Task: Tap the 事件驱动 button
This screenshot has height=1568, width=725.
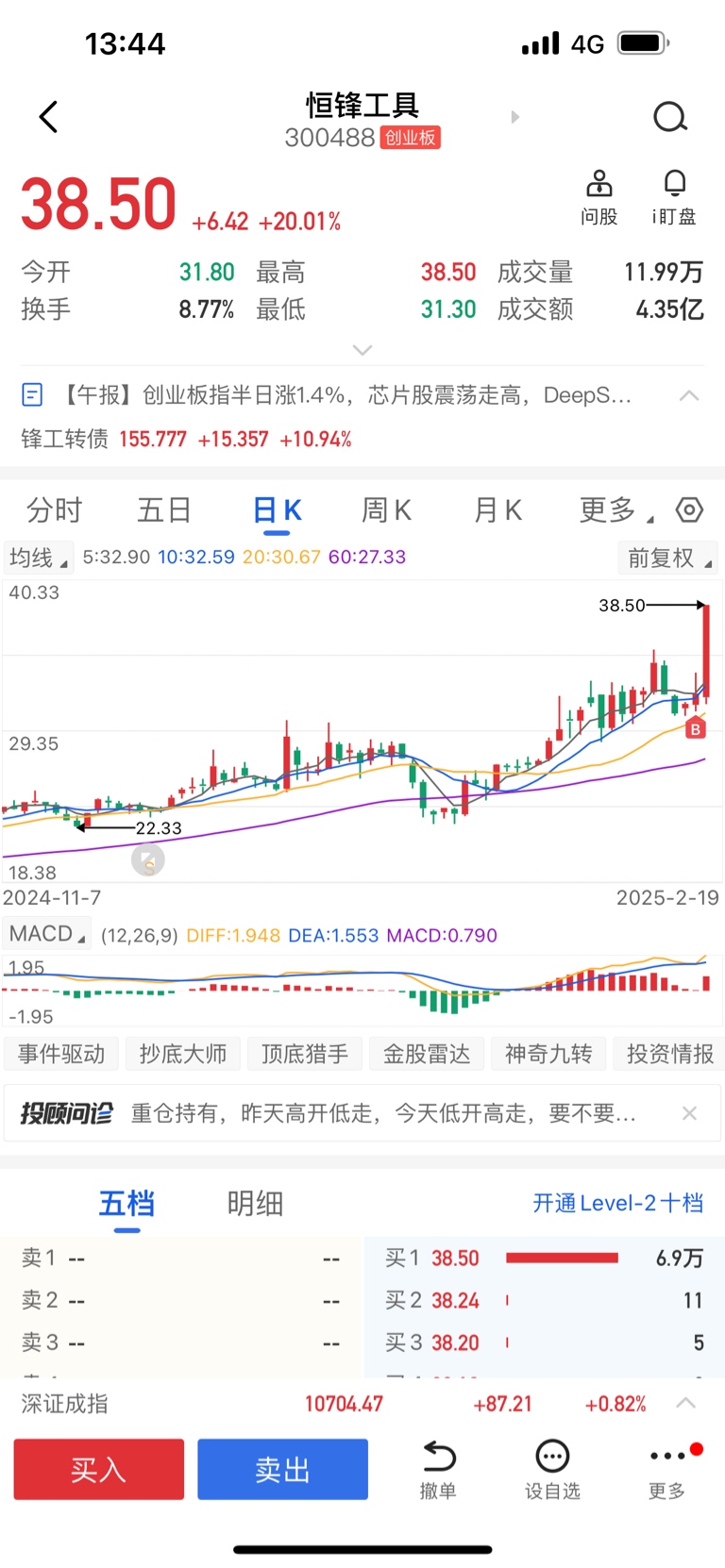Action: coord(61,1054)
